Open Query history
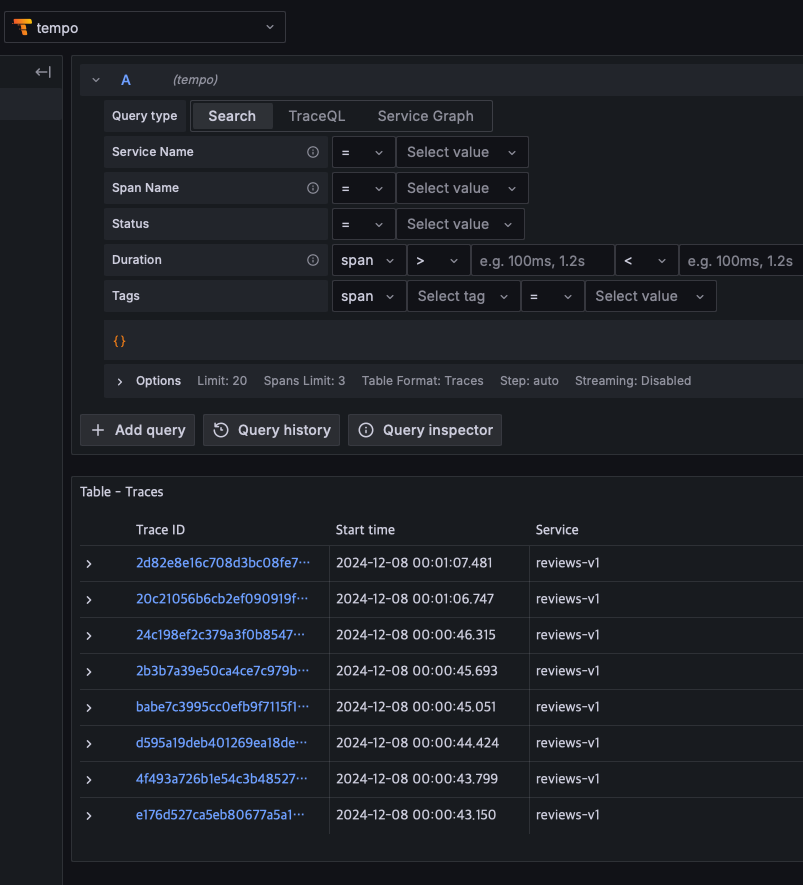 272,430
